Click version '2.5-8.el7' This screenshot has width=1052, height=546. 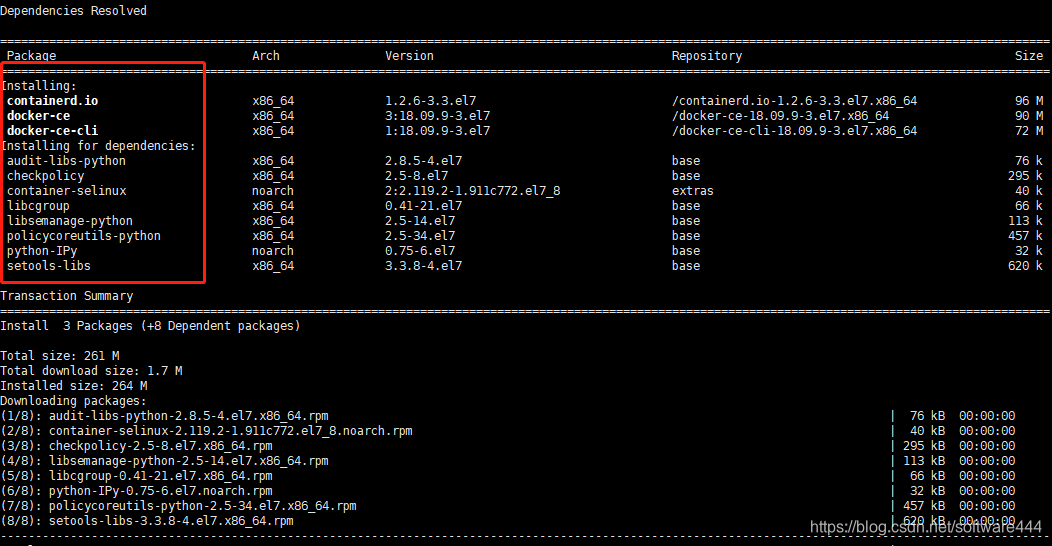click(x=417, y=176)
